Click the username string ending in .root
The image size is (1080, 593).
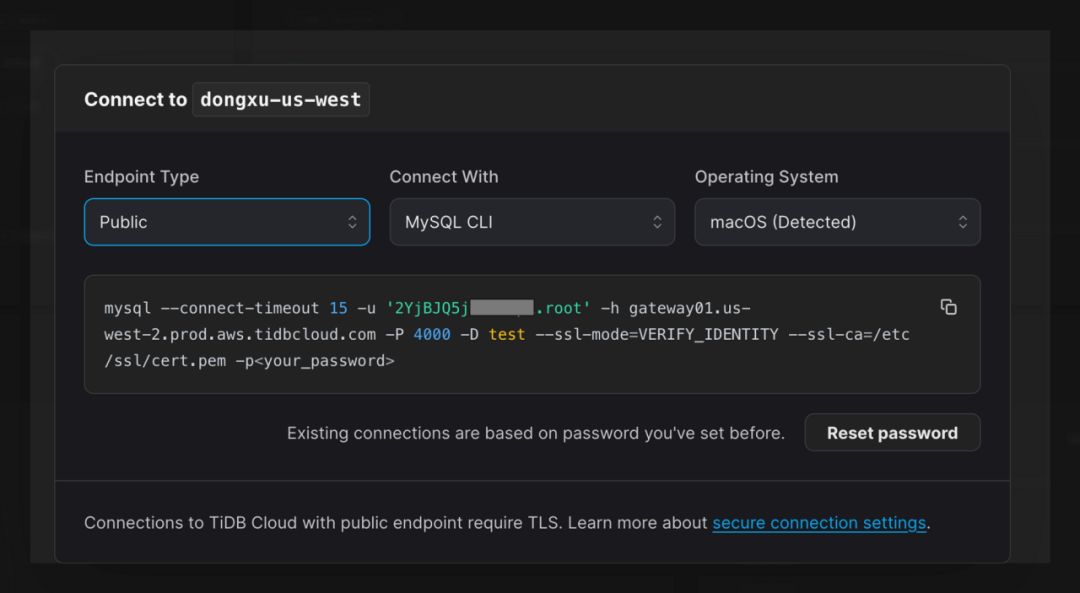click(489, 308)
